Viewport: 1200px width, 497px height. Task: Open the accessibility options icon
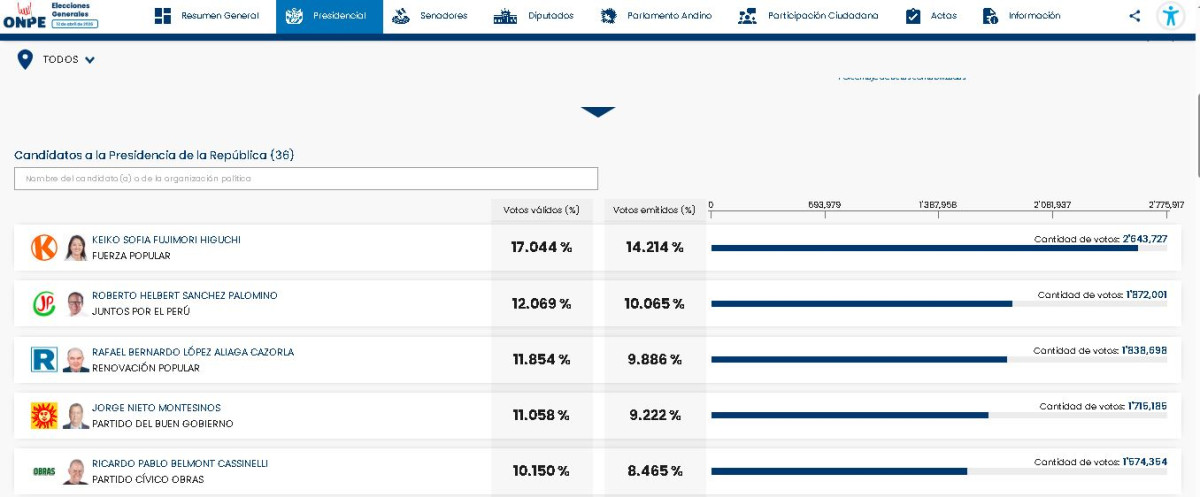click(1170, 16)
